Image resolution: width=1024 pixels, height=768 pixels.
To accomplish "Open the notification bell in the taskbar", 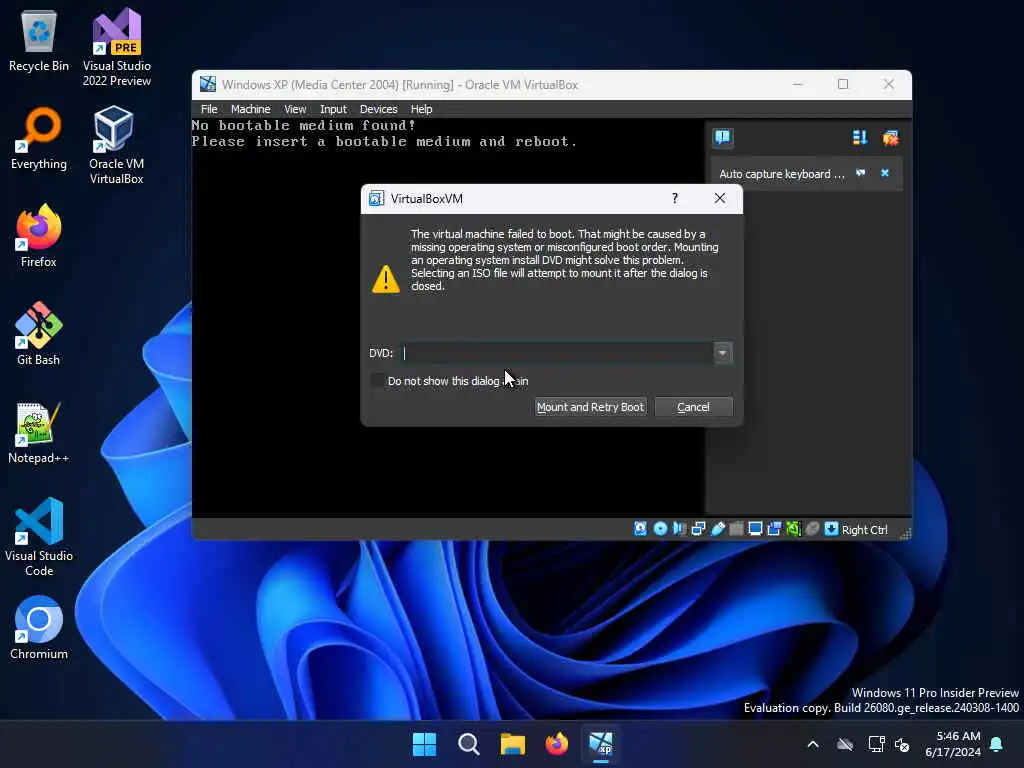I will (997, 744).
